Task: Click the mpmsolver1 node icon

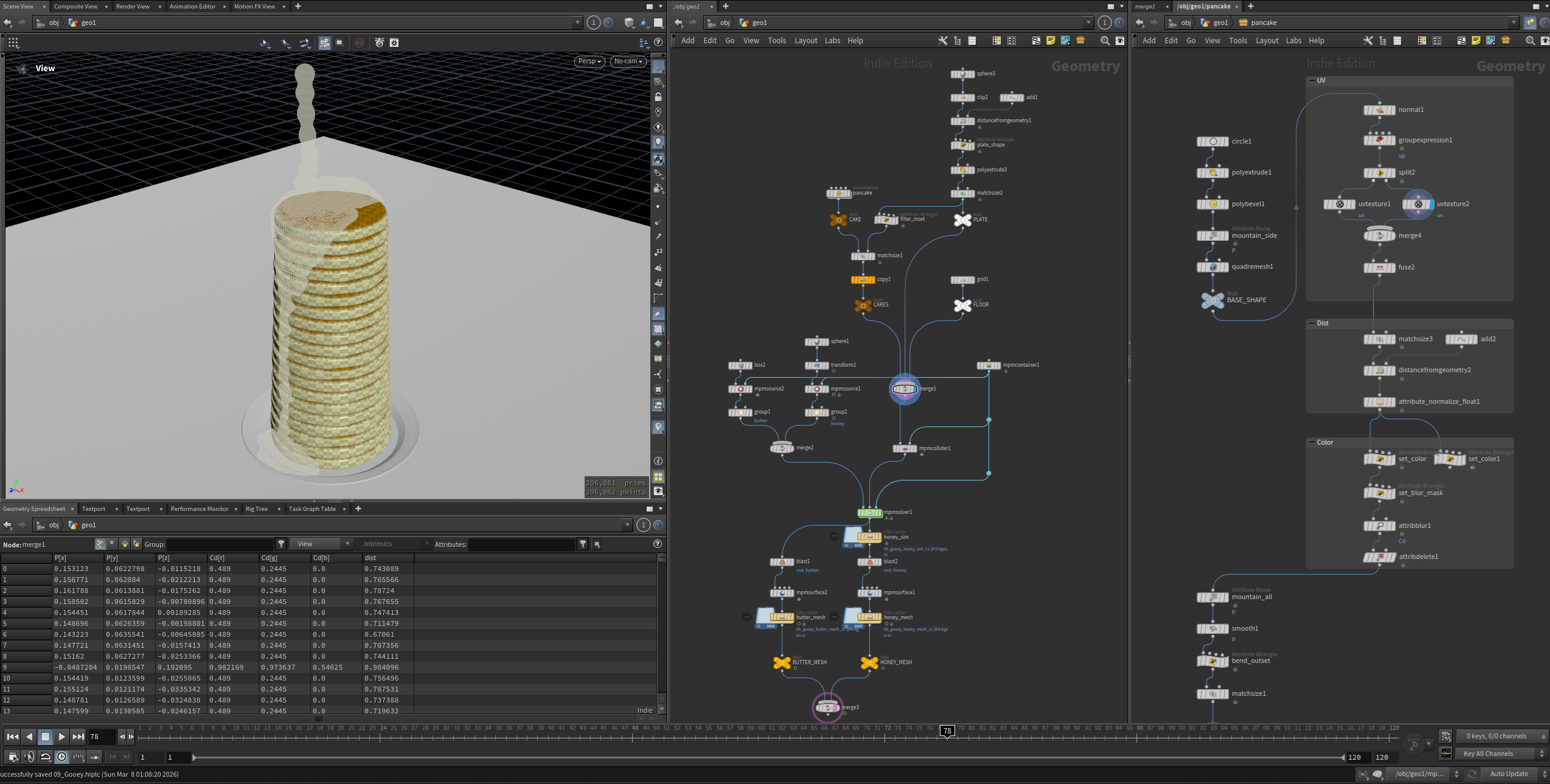Action: 869,513
